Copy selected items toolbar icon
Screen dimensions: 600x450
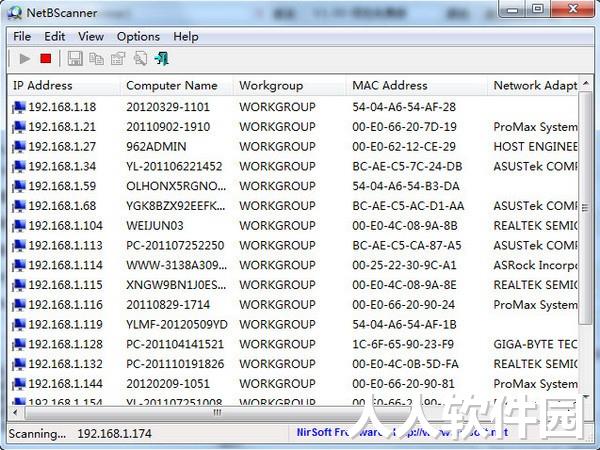coord(96,59)
